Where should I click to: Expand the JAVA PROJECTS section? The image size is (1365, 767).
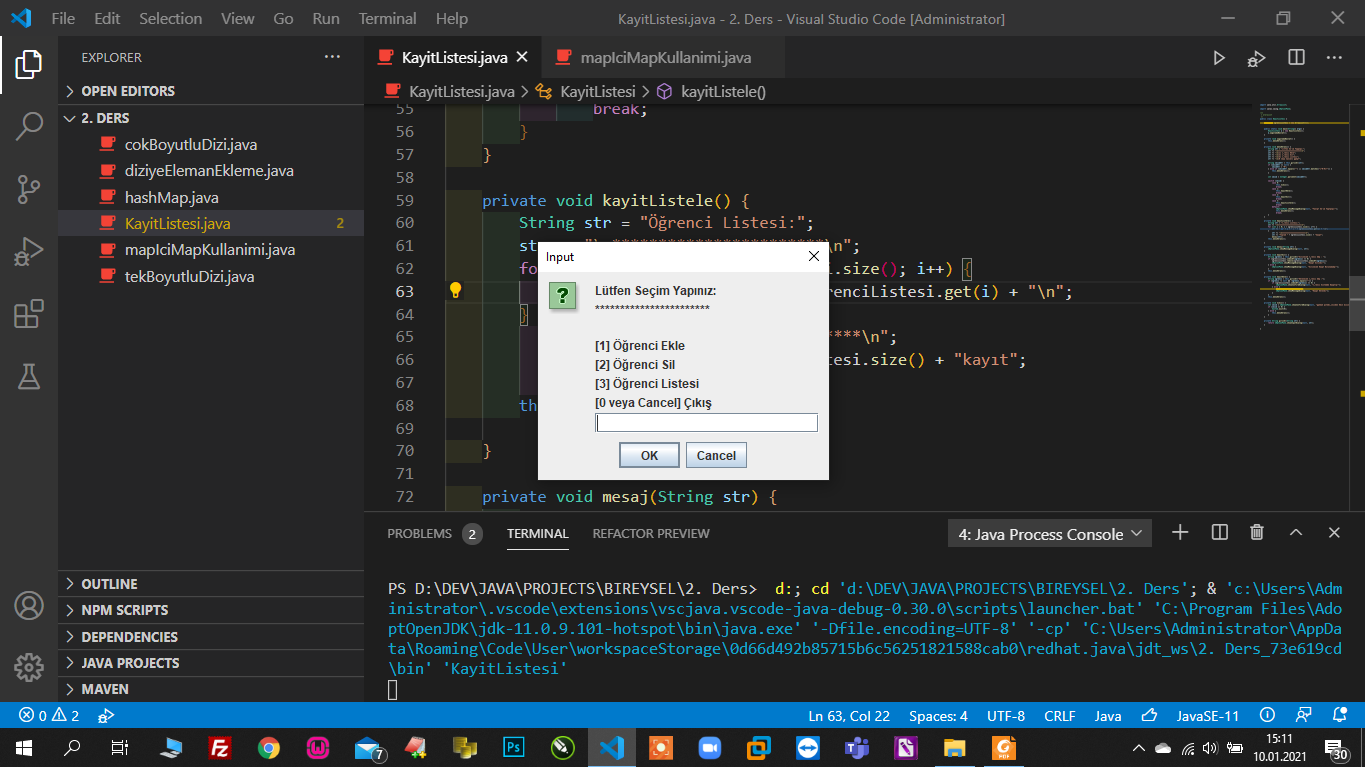[x=130, y=663]
